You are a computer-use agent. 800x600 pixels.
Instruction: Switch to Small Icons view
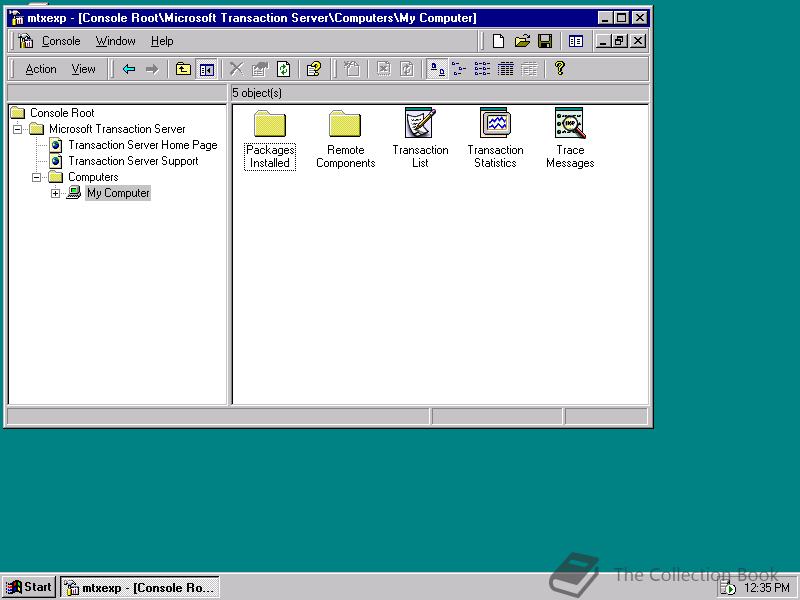click(459, 69)
